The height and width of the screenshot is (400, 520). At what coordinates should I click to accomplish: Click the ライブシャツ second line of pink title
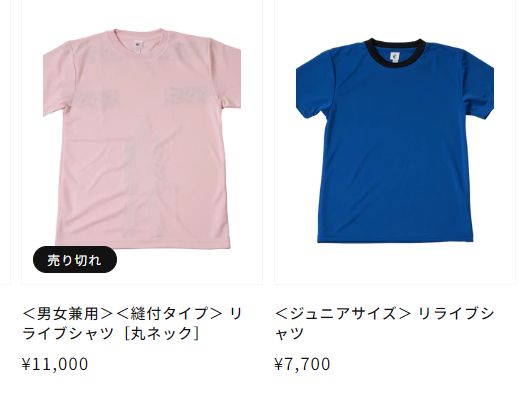coord(68,333)
